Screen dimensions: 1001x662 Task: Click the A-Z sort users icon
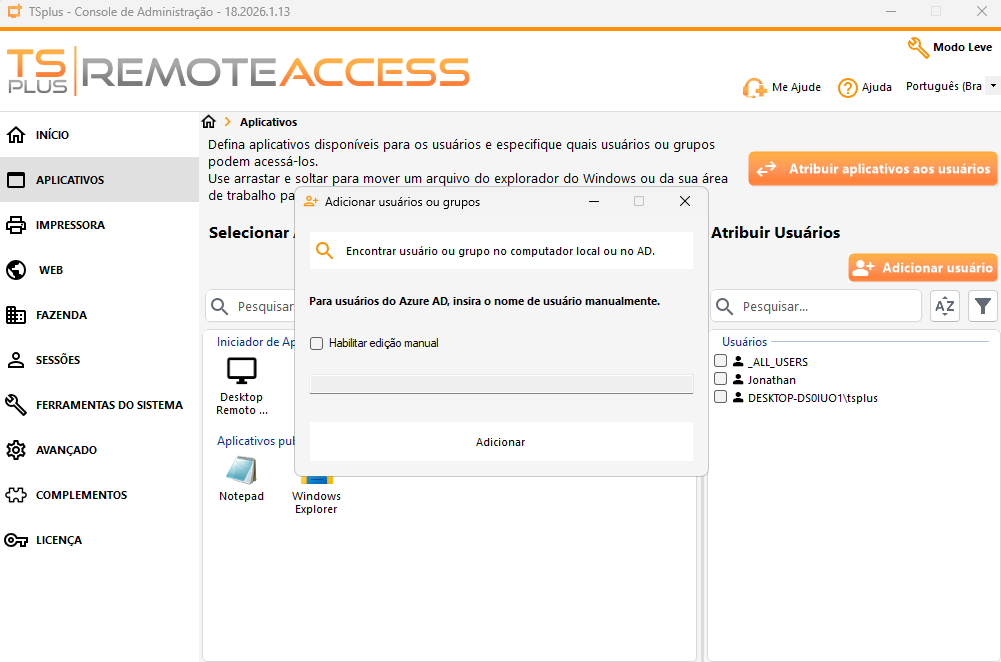click(944, 306)
